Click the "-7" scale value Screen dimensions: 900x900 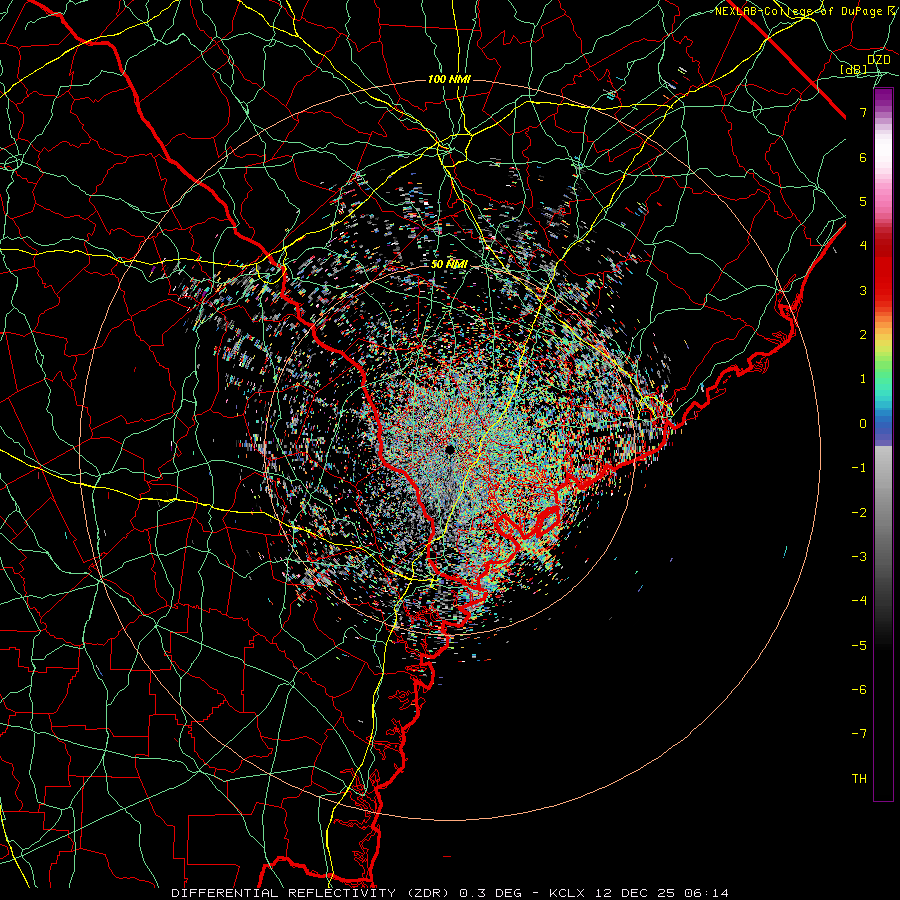pos(859,734)
